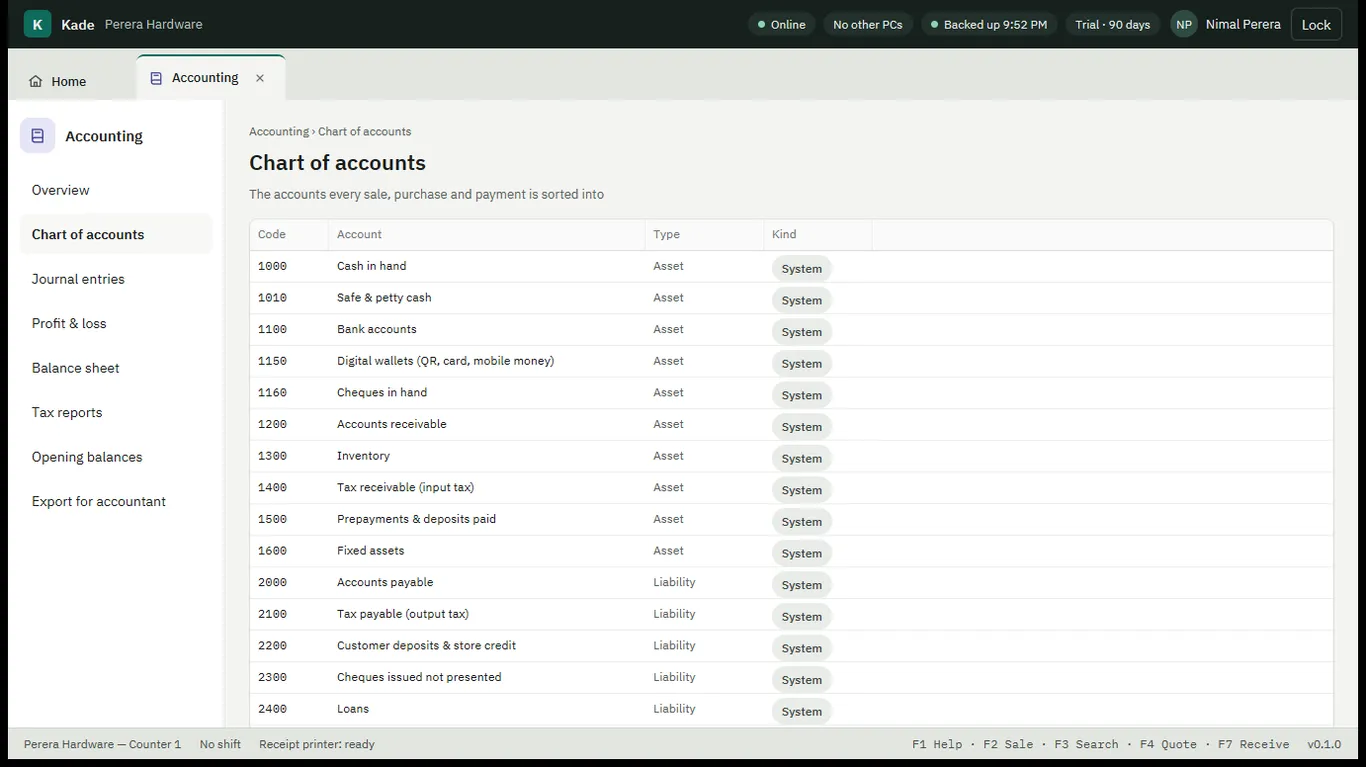Click the Backed up 9:52 PM pill

click(x=989, y=24)
